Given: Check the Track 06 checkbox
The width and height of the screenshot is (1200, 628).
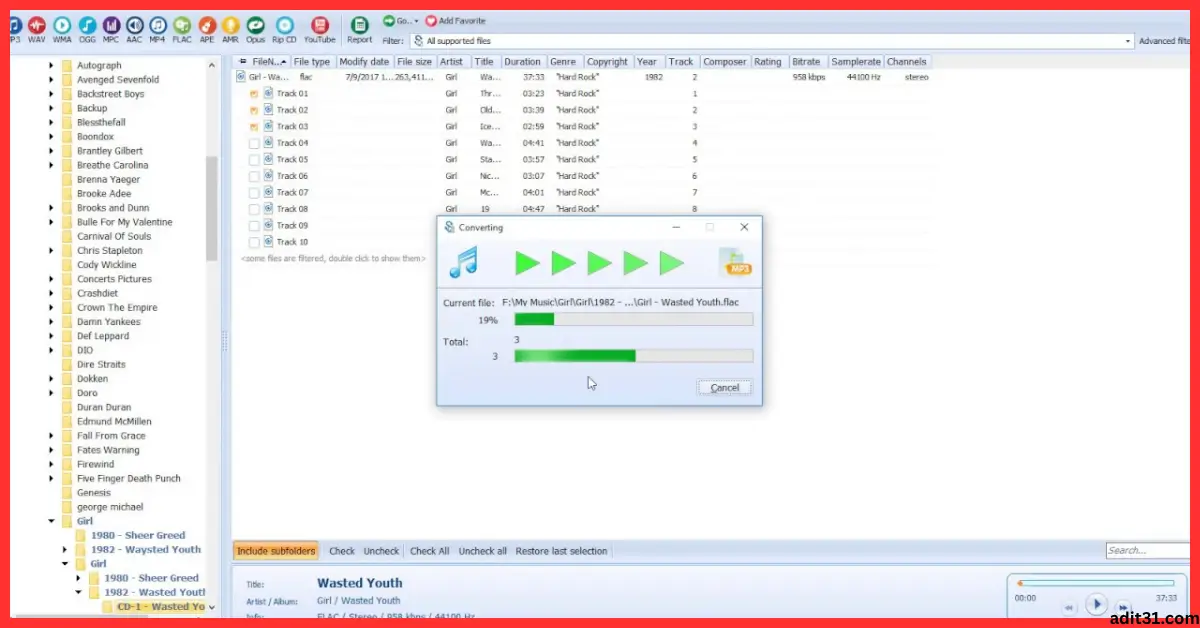Looking at the screenshot, I should [x=254, y=176].
